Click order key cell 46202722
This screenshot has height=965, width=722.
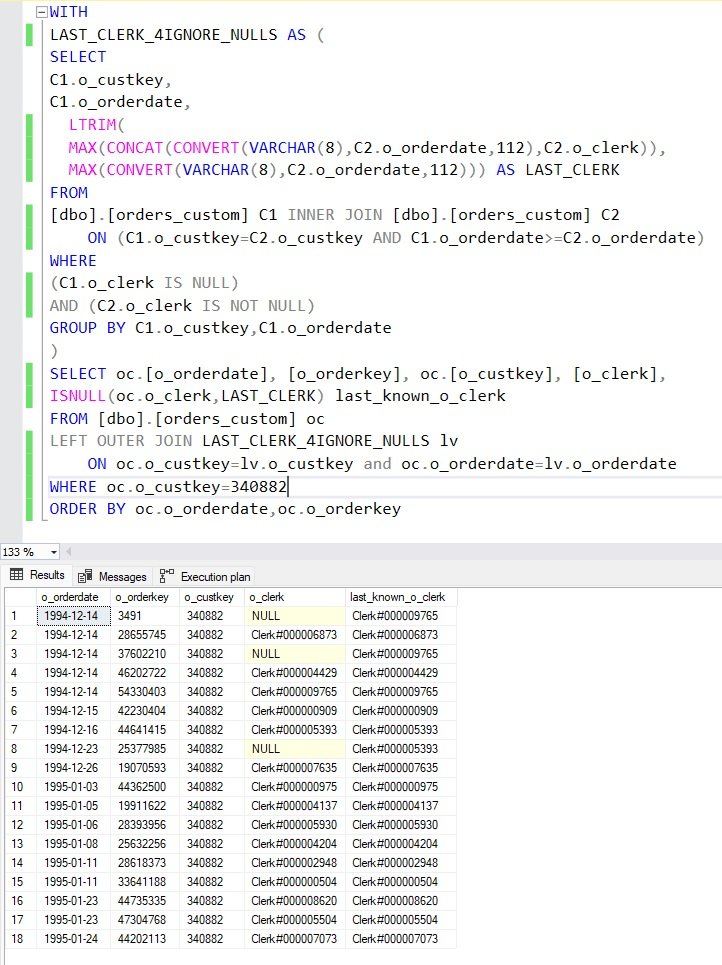tap(145, 673)
